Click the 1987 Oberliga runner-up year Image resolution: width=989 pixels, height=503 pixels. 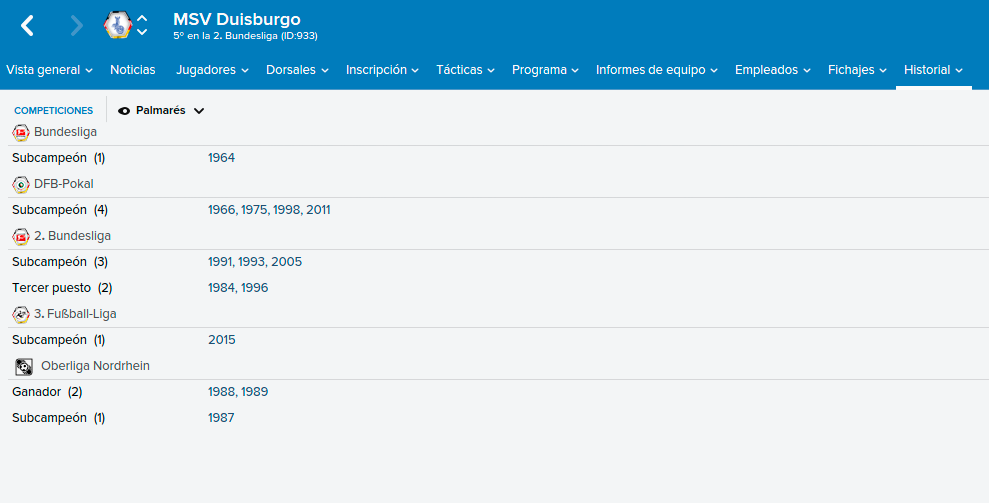221,418
